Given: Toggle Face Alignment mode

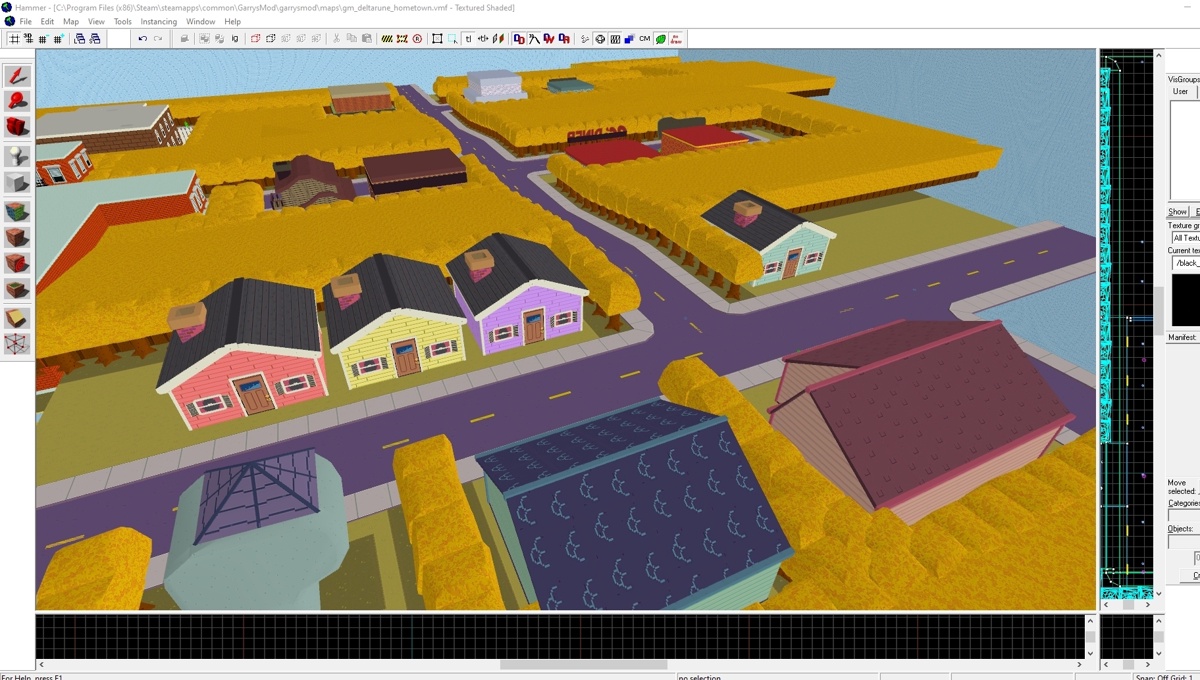Looking at the screenshot, I should tap(498, 39).
